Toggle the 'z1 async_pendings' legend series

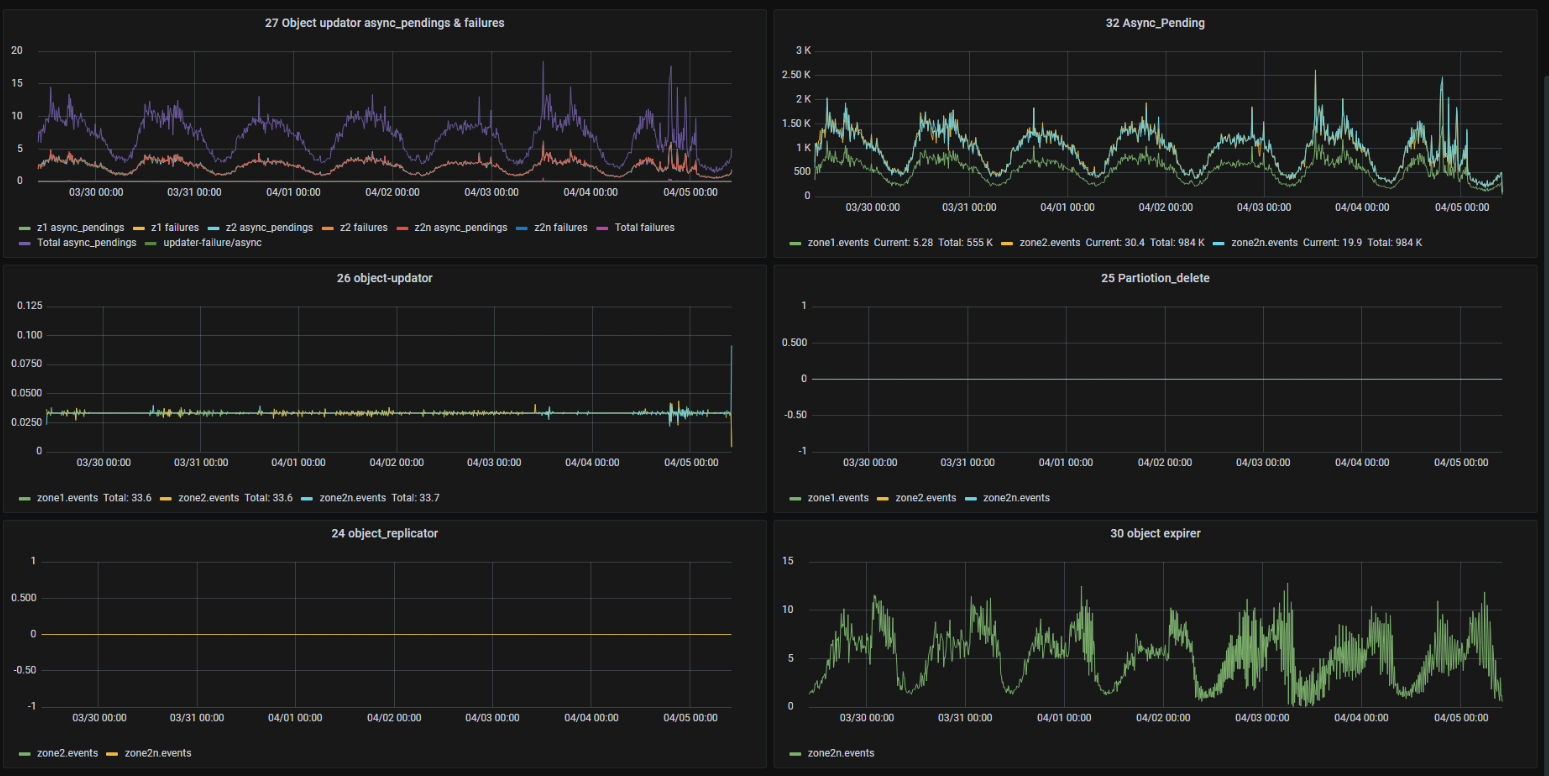pos(80,228)
